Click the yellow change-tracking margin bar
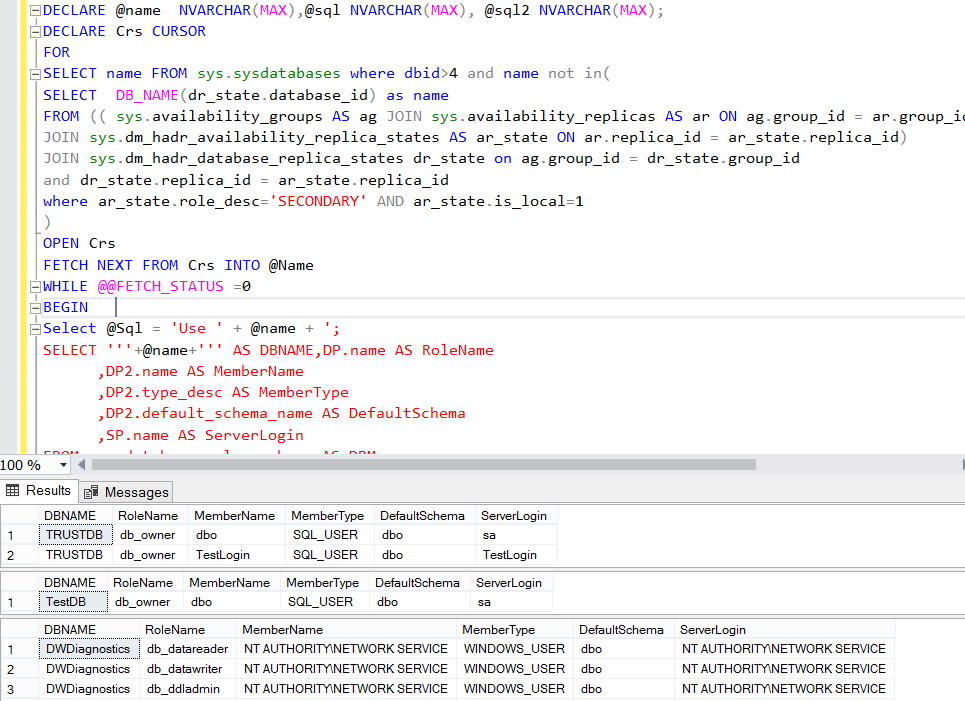 tap(25, 200)
